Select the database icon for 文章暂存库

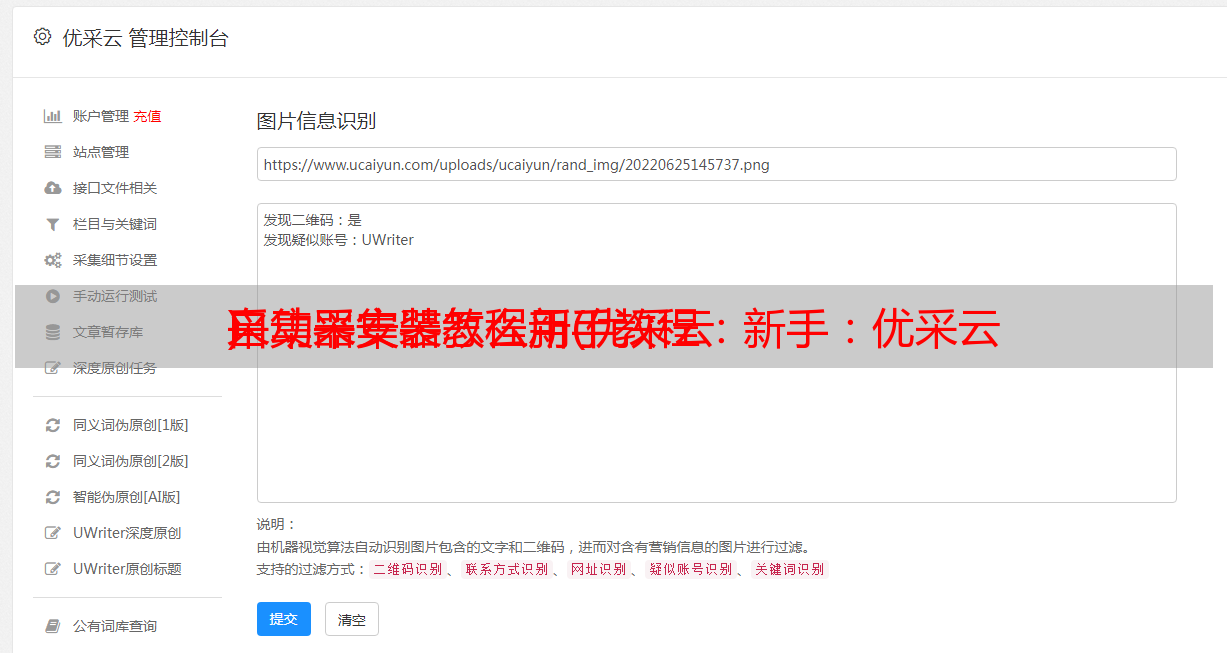coord(53,332)
